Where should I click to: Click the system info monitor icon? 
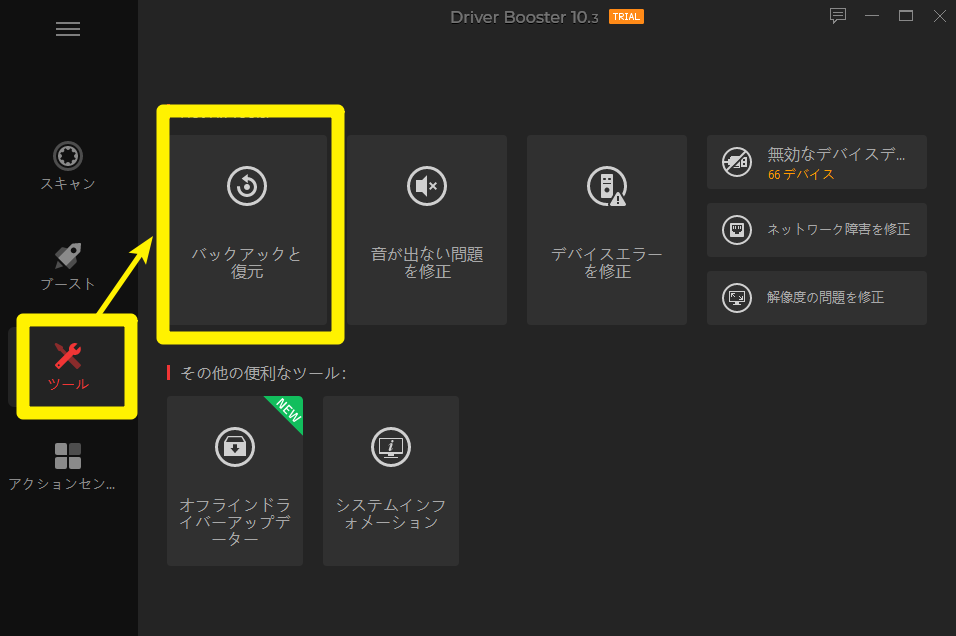391,447
